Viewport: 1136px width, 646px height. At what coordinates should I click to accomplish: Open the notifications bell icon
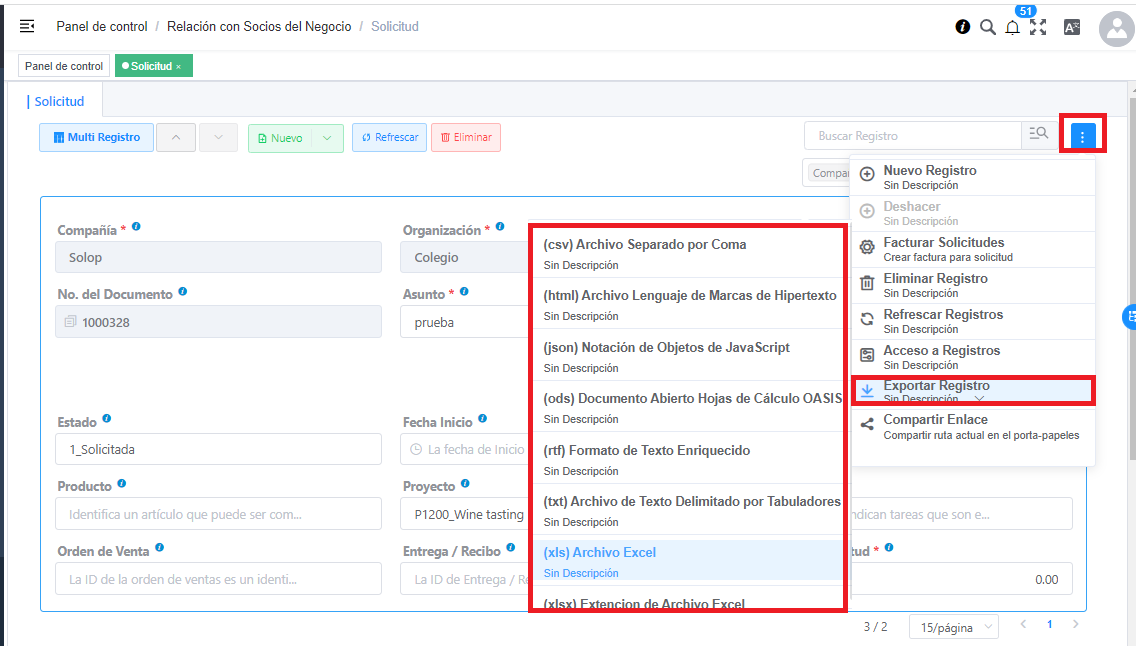pos(1012,28)
